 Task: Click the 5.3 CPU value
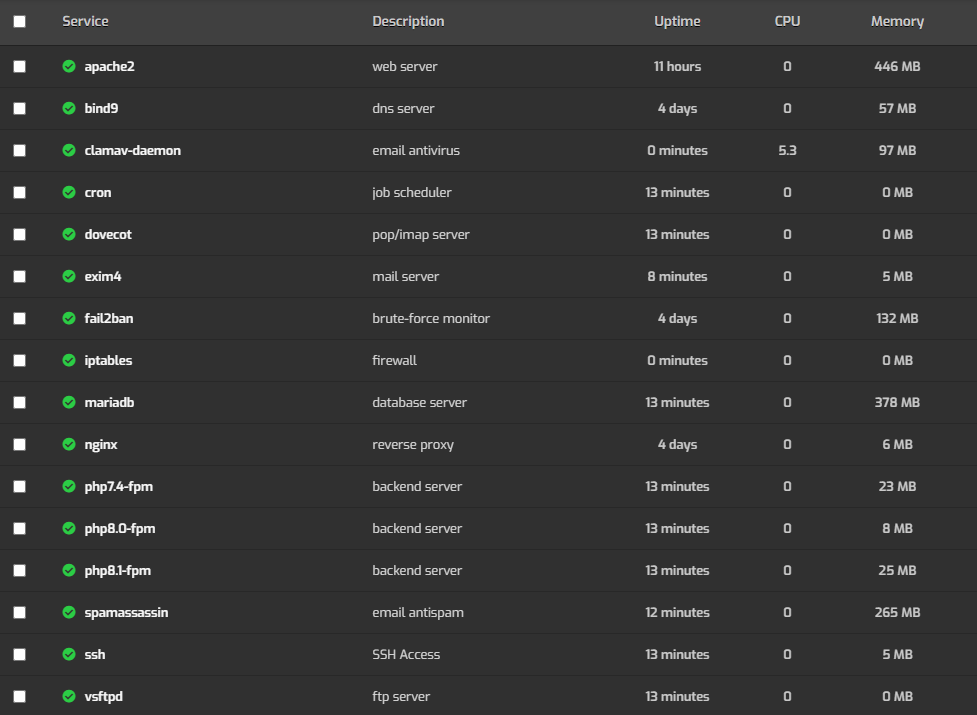click(x=788, y=151)
